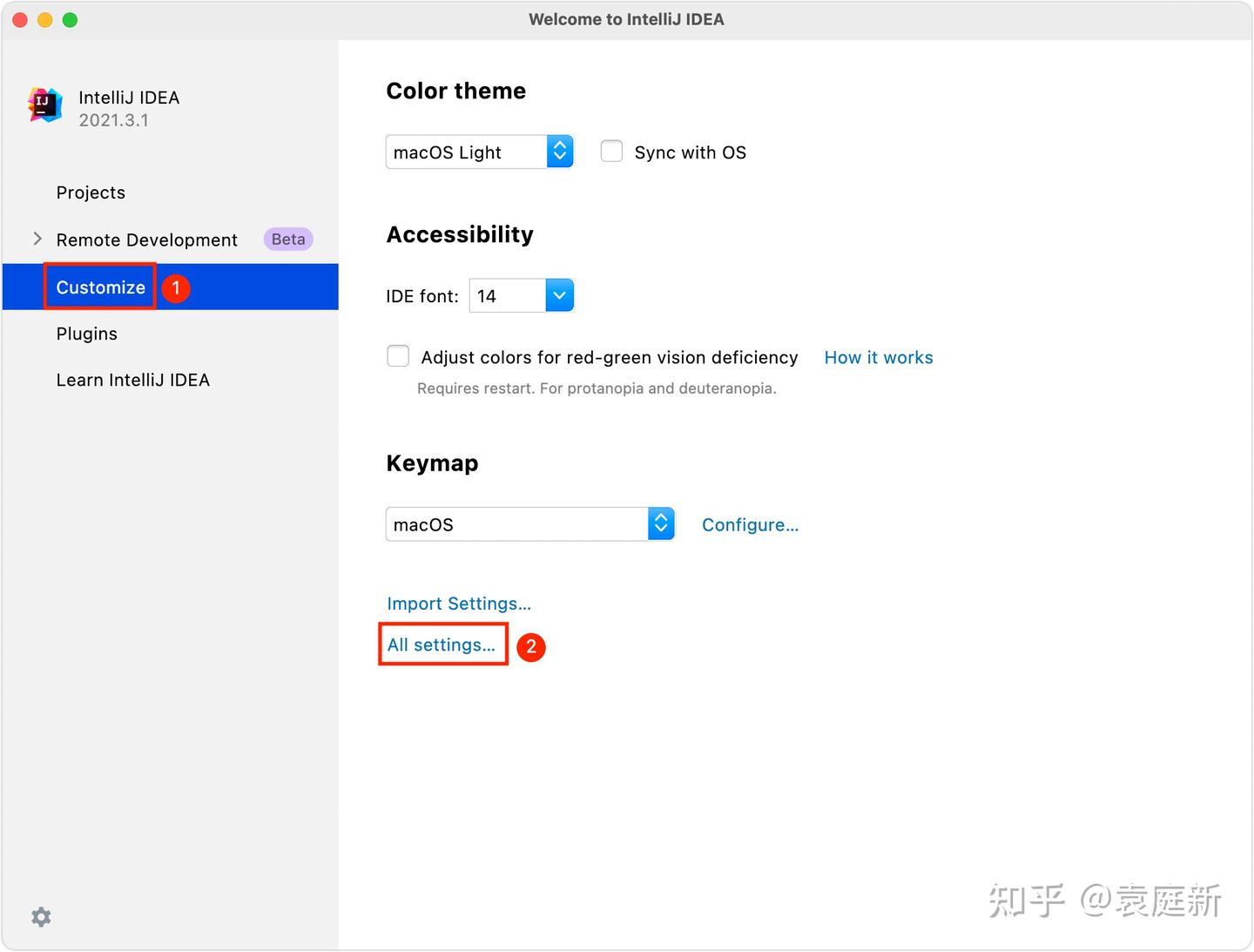This screenshot has width=1254, height=952.
Task: Toggle the red-green vision deficiency checkbox
Action: 398,356
